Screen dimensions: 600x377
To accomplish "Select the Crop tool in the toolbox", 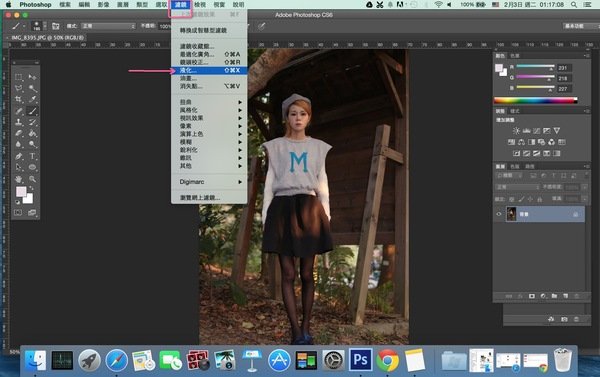I will point(18,99).
